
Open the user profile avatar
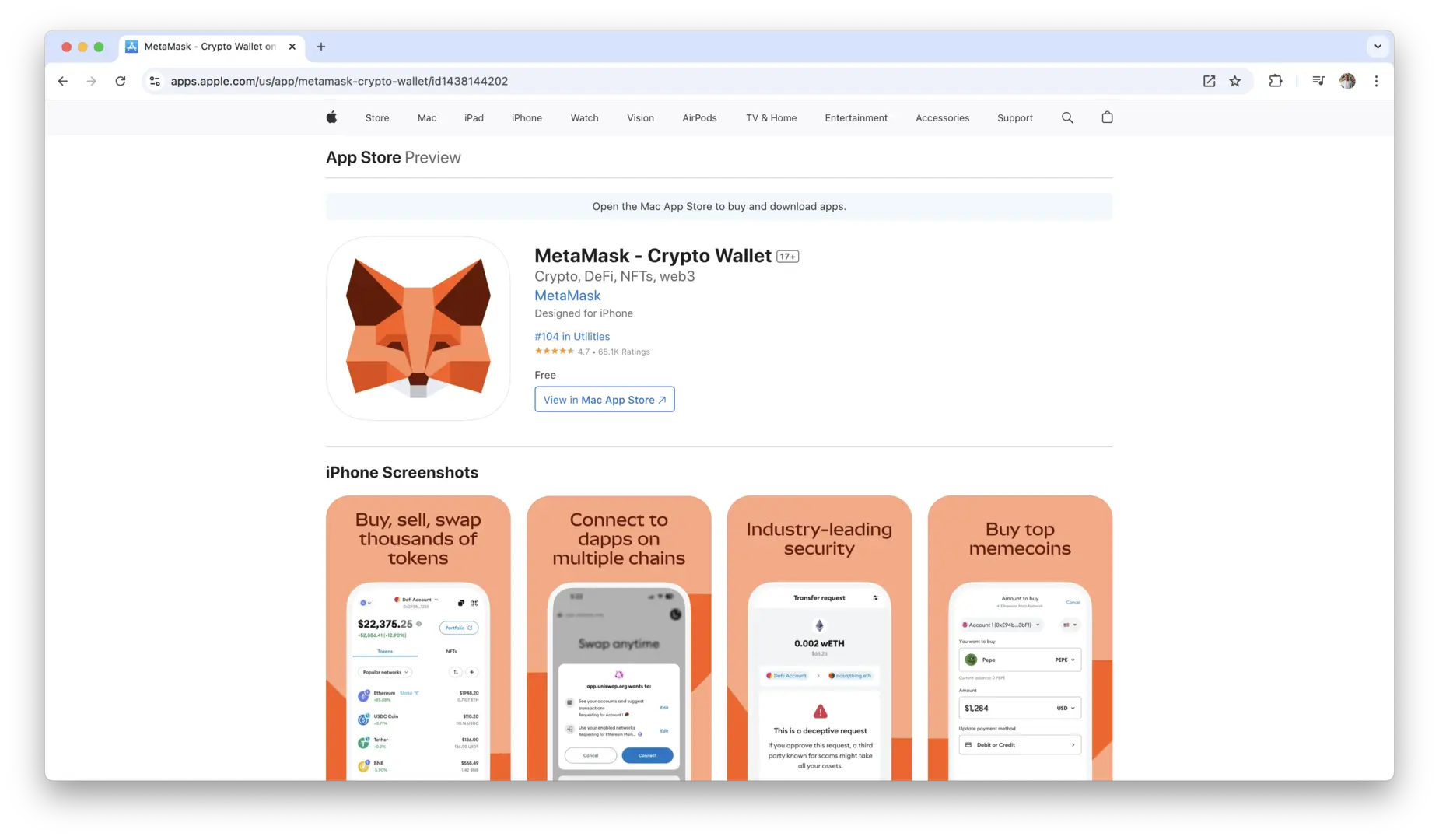point(1347,81)
